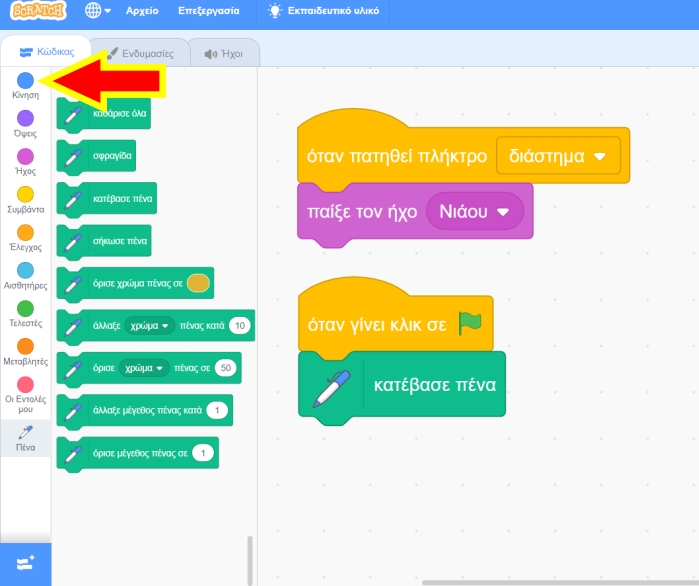Viewport: 699px width, 586px height.
Task: Click the Add Extension button at bottom-left
Action: pyautogui.click(x=26, y=563)
